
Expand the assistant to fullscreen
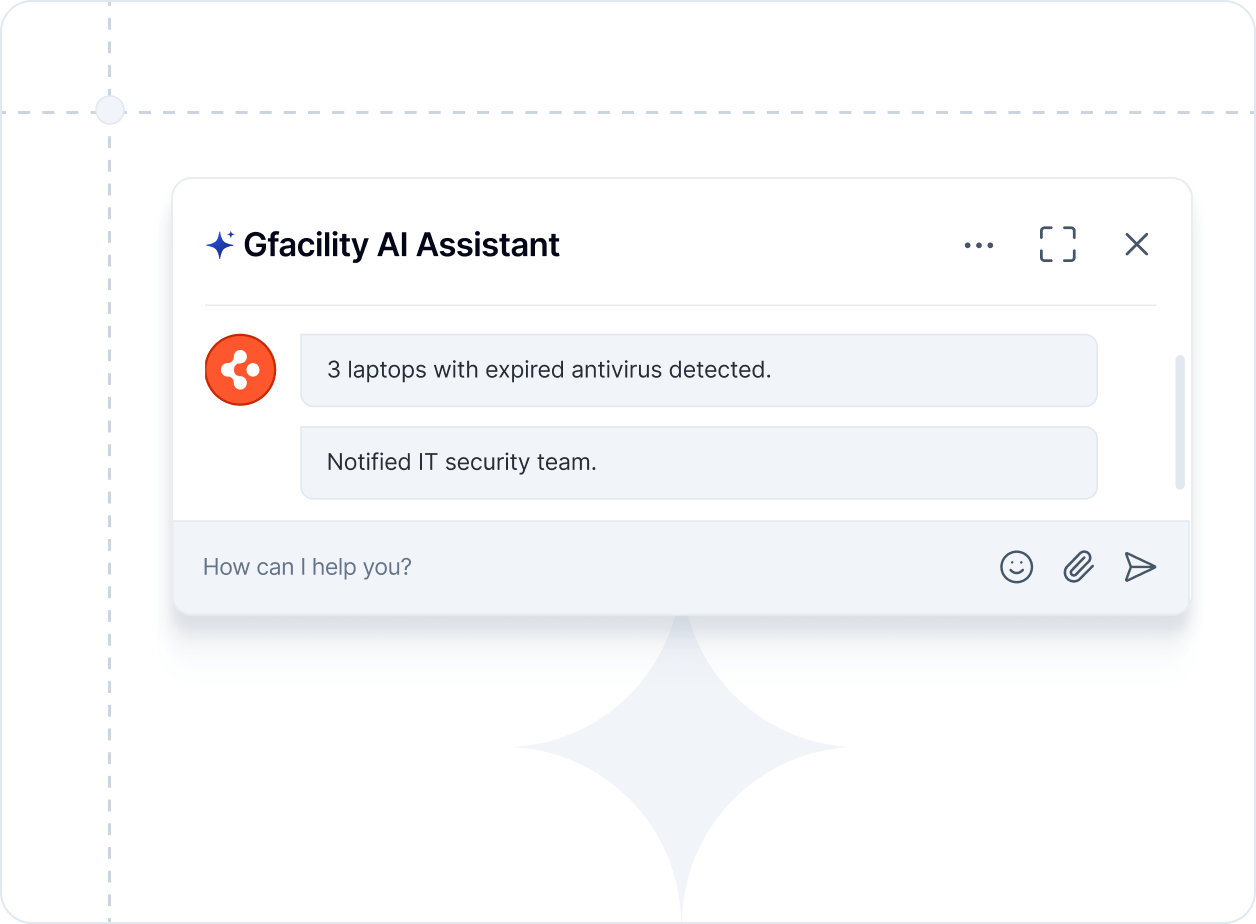pos(1057,245)
